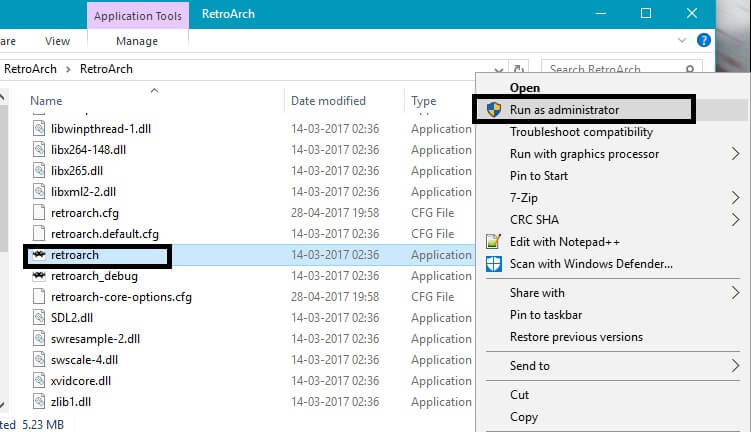Click the Application Tools tab header
The width and height of the screenshot is (751, 432).
138,16
